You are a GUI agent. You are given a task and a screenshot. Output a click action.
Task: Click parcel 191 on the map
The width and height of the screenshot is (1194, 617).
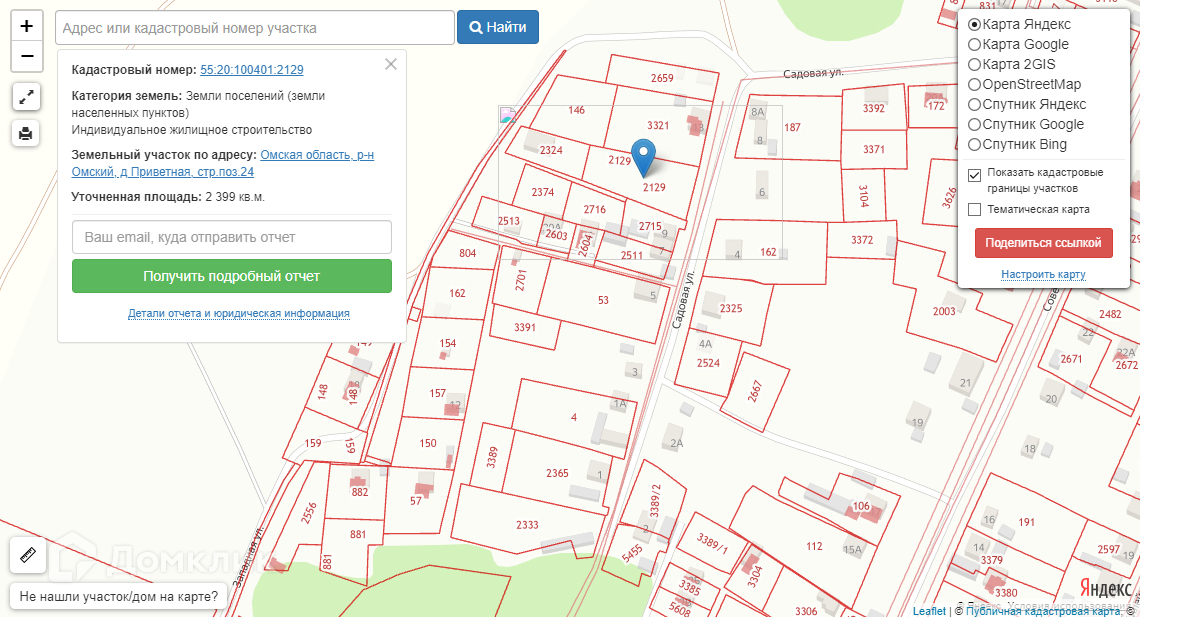pos(1026,522)
